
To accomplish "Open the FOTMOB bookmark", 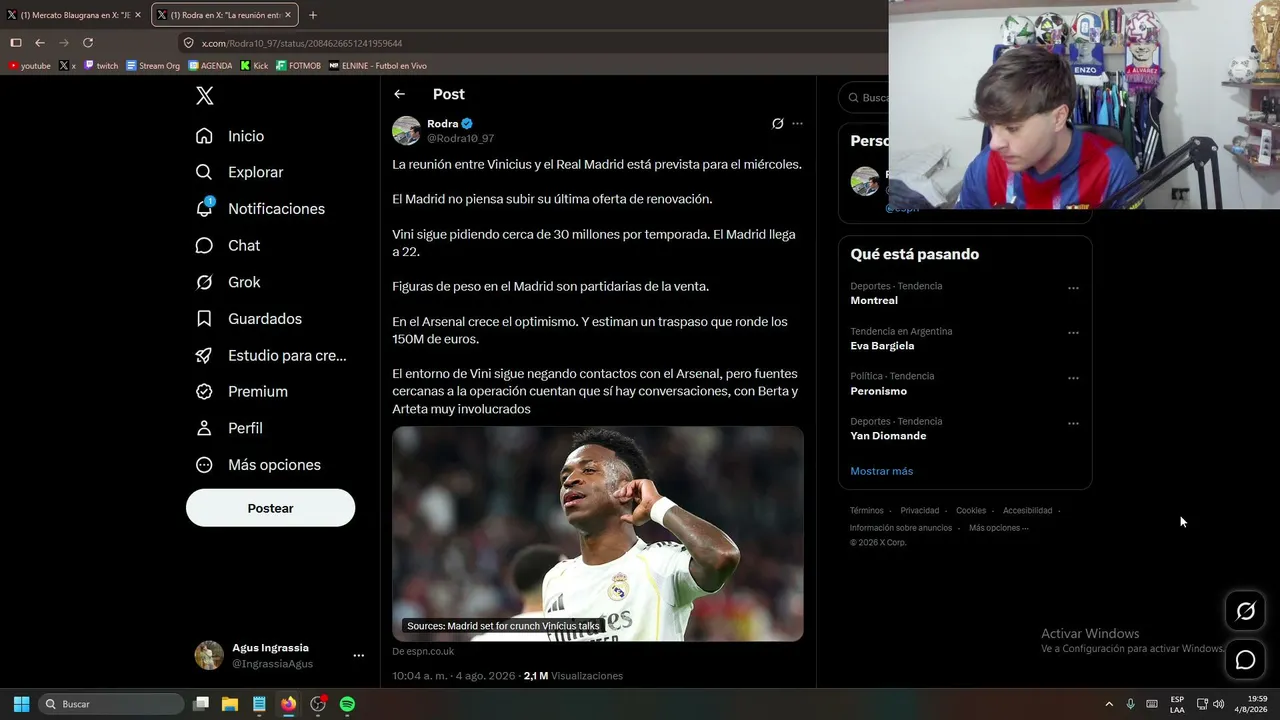I will coord(298,66).
